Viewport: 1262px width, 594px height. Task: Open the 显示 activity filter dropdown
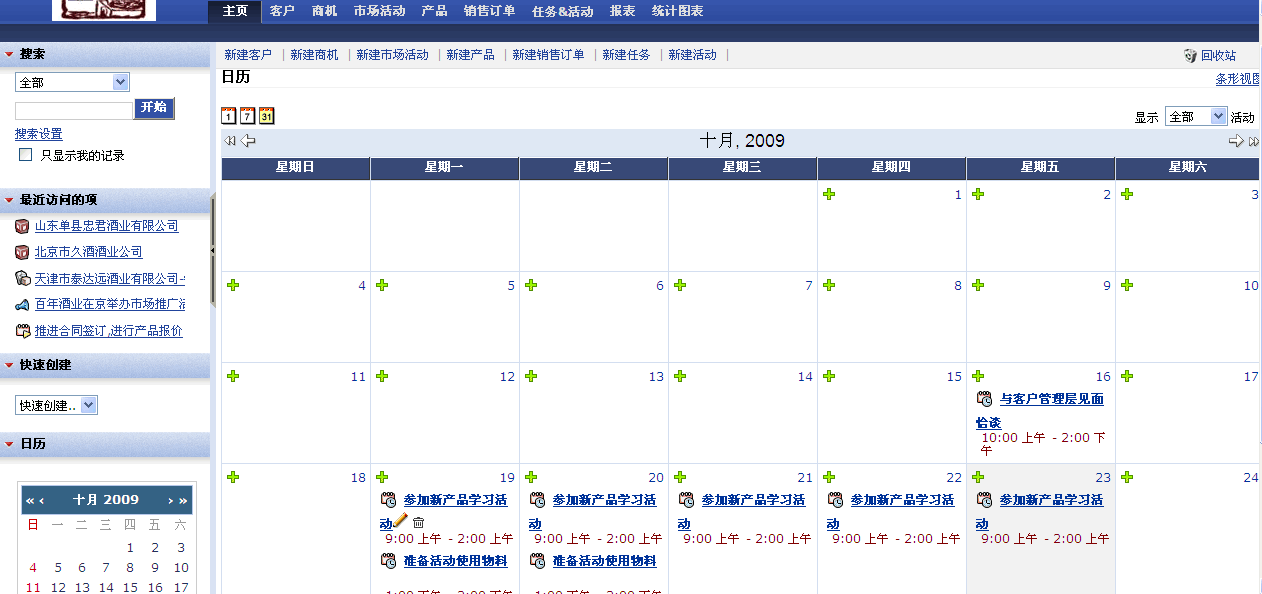coord(1195,117)
